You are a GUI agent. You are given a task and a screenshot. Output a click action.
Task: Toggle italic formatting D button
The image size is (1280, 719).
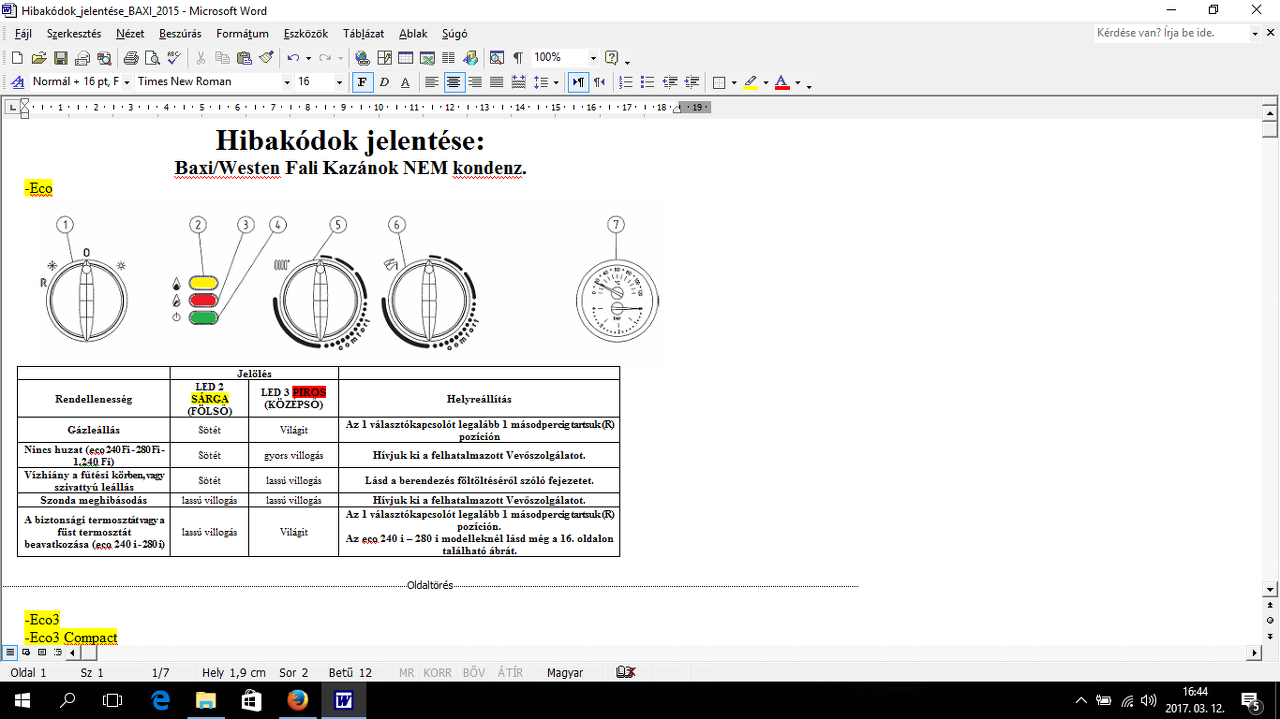click(x=383, y=82)
